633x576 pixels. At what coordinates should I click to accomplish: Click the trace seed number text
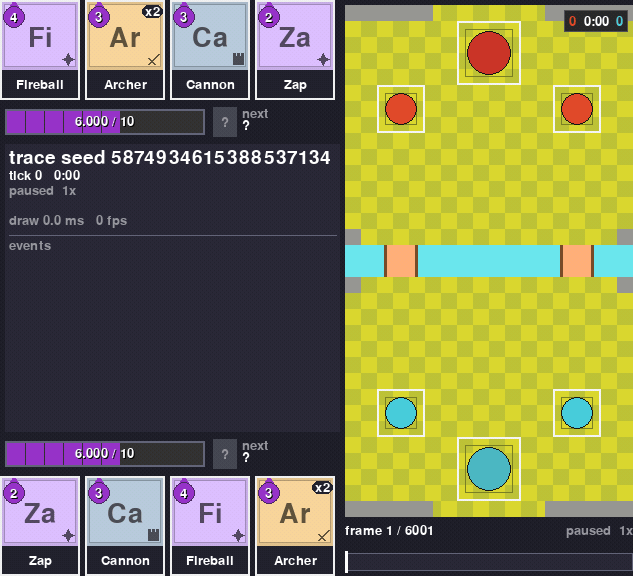[221, 157]
